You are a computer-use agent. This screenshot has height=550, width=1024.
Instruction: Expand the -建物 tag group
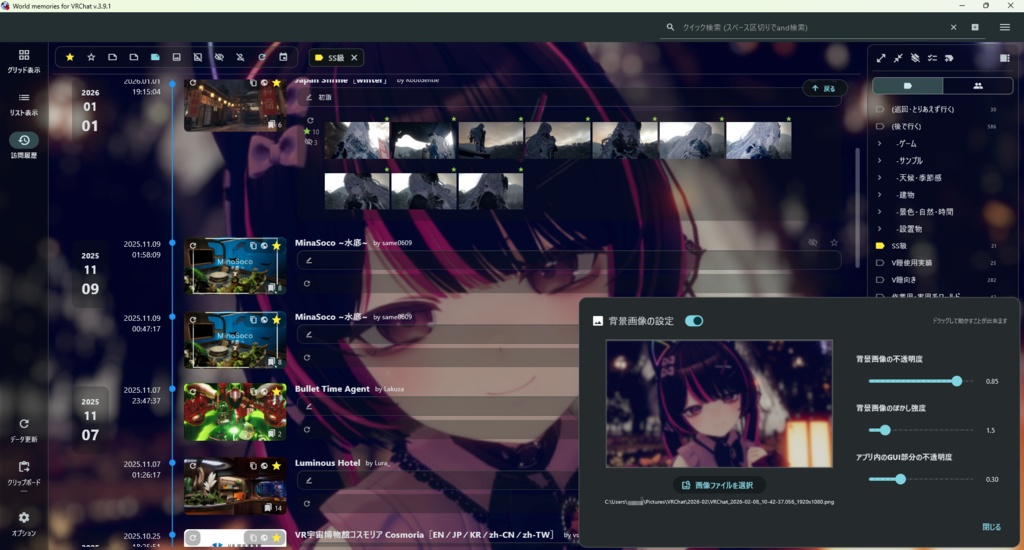click(x=879, y=194)
